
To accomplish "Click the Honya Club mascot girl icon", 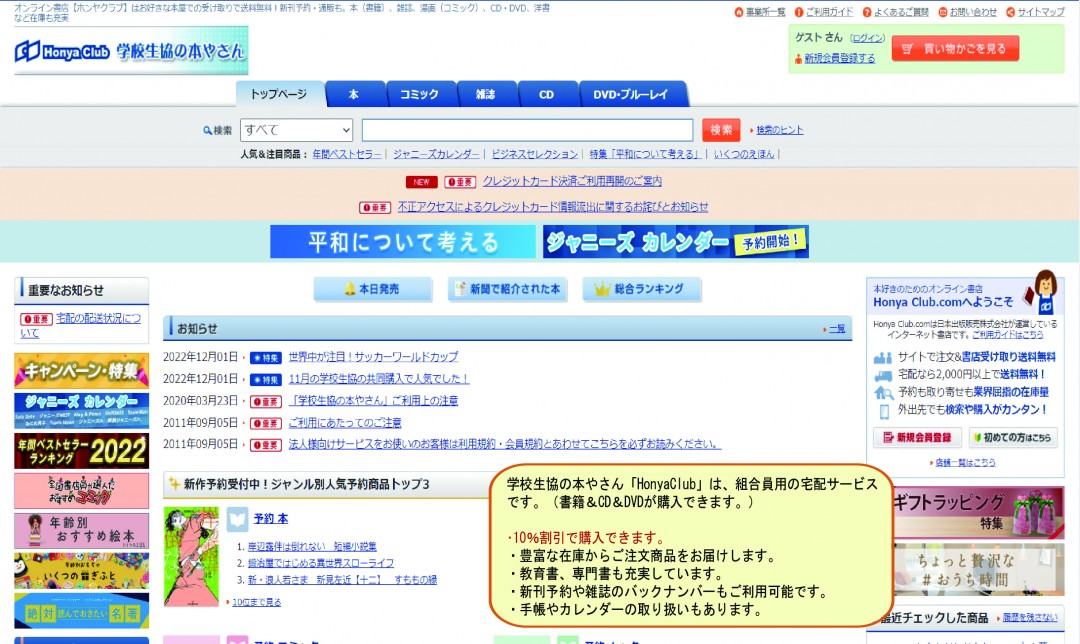I will point(1041,292).
